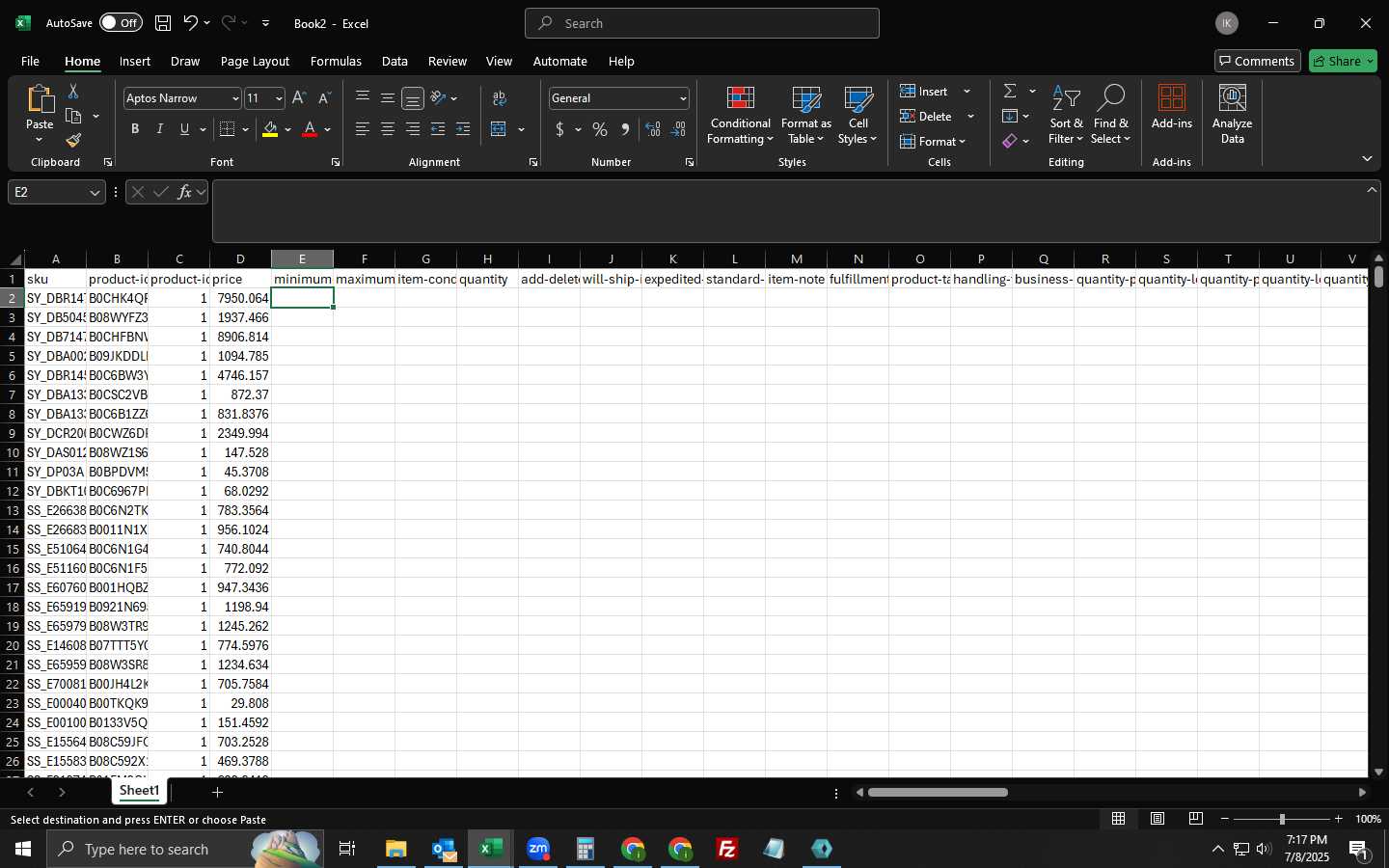Screen dimensions: 1389x868
Task: Open the Fill Color dropdown arrow
Action: [x=287, y=129]
